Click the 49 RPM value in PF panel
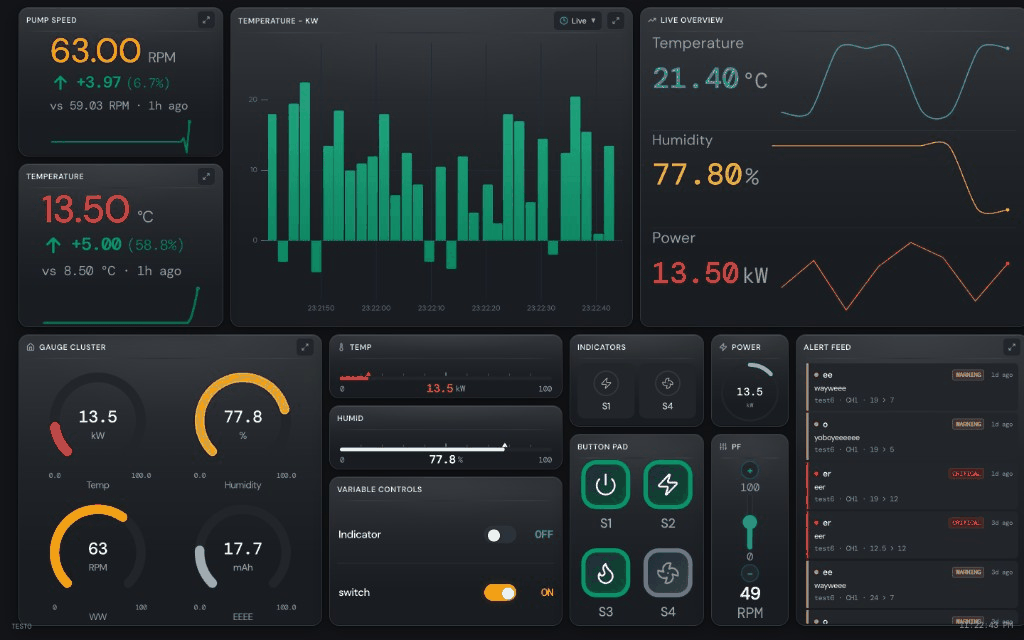Screen dimensions: 1024x640 [x=750, y=601]
